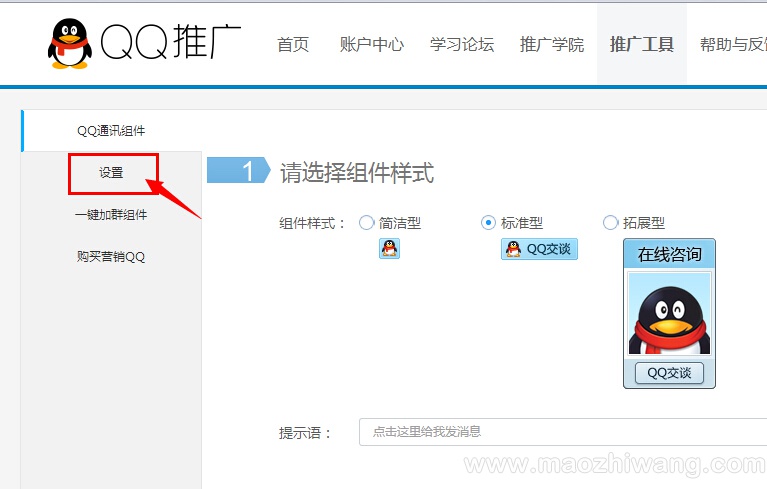Select the 标准型 radio button
The image size is (767, 489).
(x=488, y=223)
